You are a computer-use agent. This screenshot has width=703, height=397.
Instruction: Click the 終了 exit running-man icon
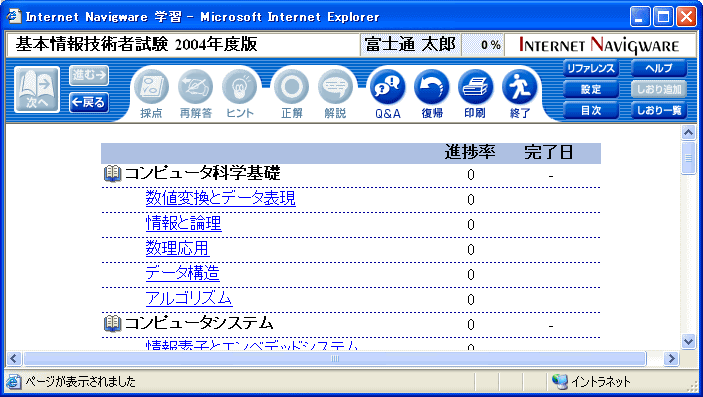tap(519, 87)
